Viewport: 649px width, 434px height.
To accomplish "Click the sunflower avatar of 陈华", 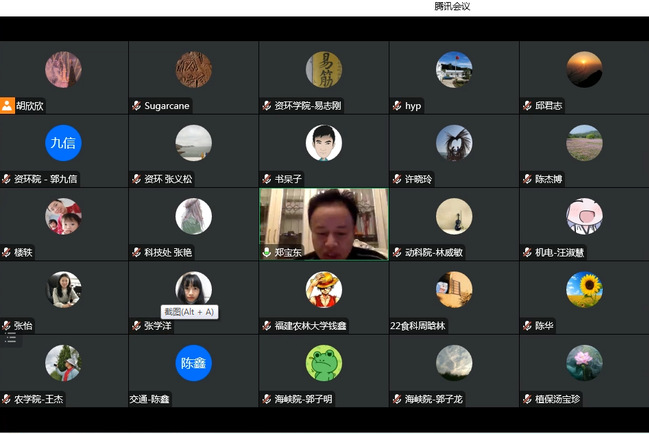I will coord(584,289).
